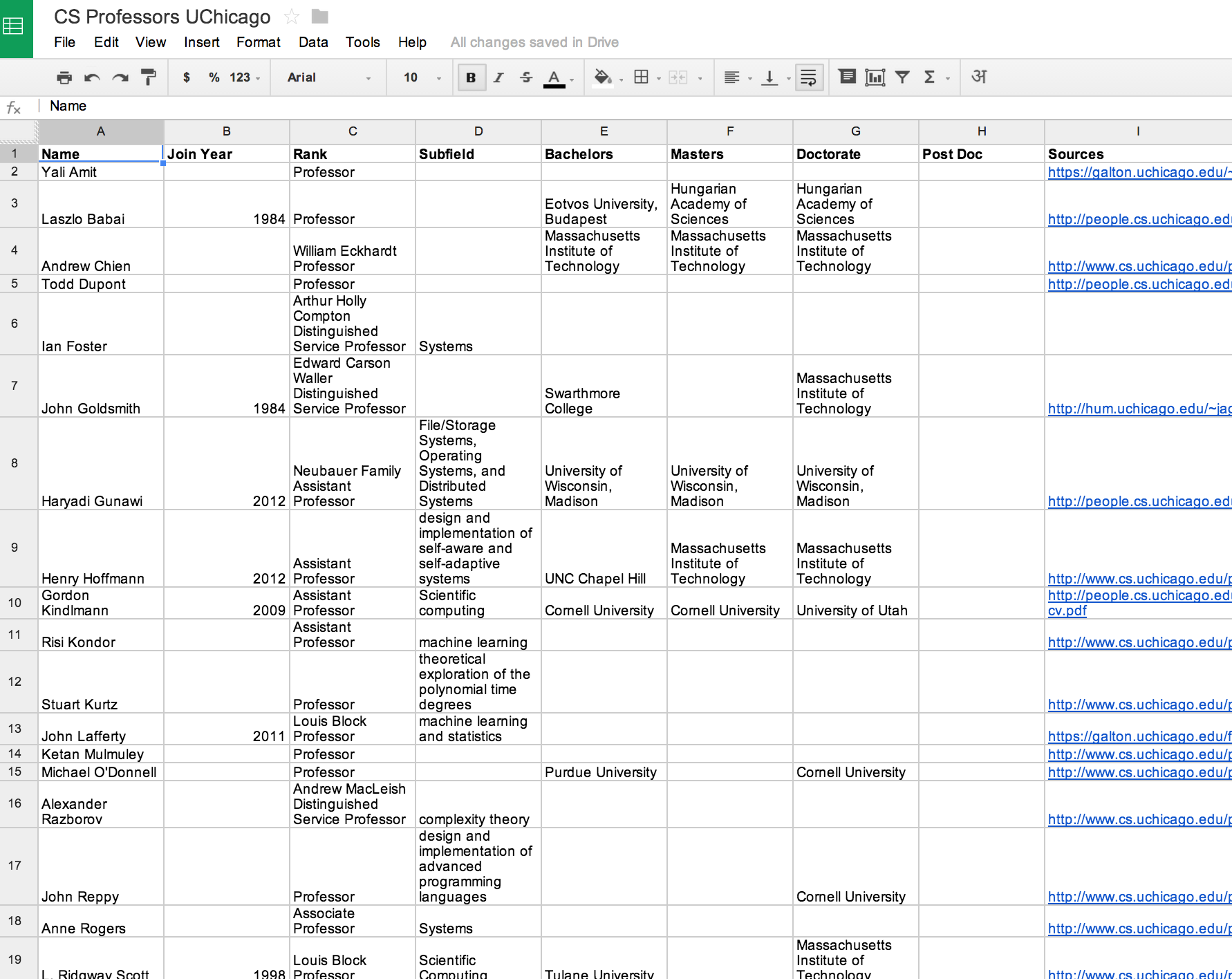Click the merge cells icon
This screenshot has height=979, width=1232.
click(x=678, y=77)
